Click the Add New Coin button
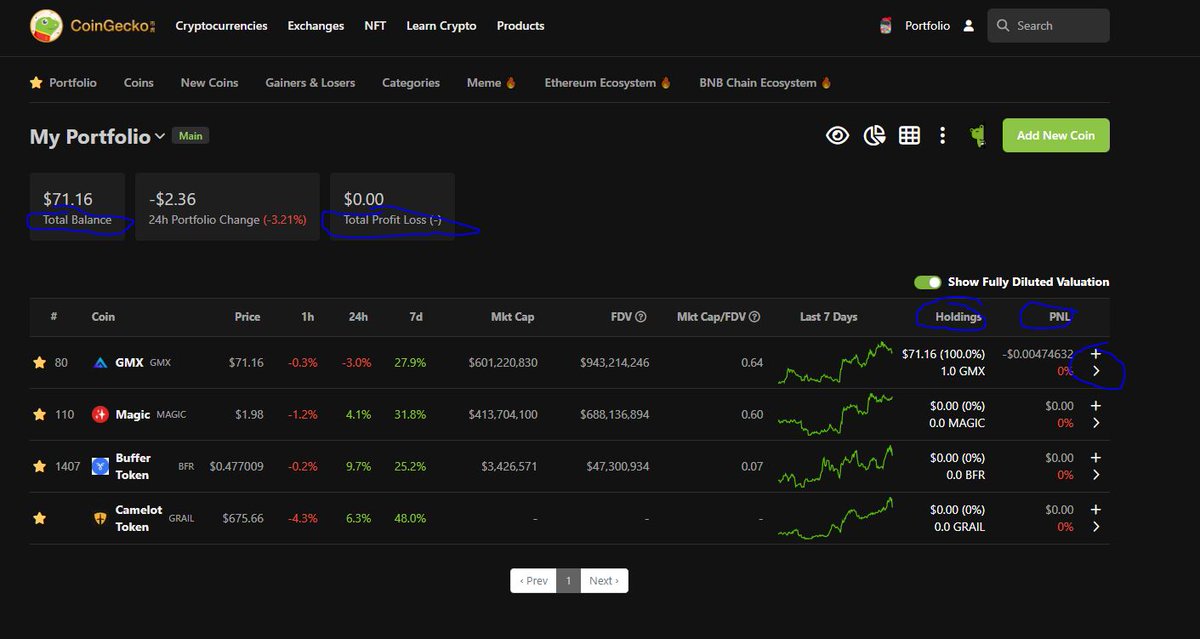This screenshot has width=1200, height=639. pyautogui.click(x=1056, y=136)
